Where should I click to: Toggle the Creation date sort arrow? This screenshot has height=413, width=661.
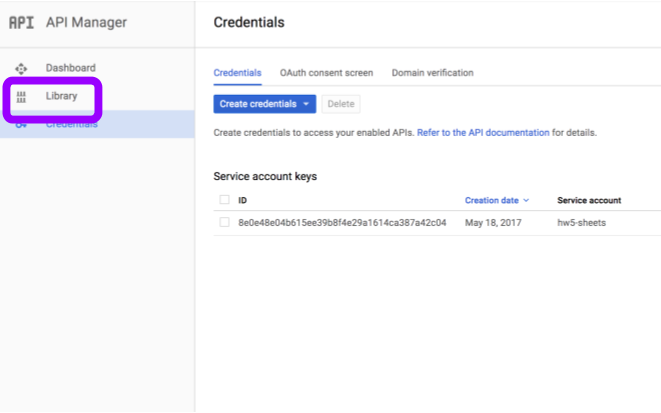coord(526,200)
